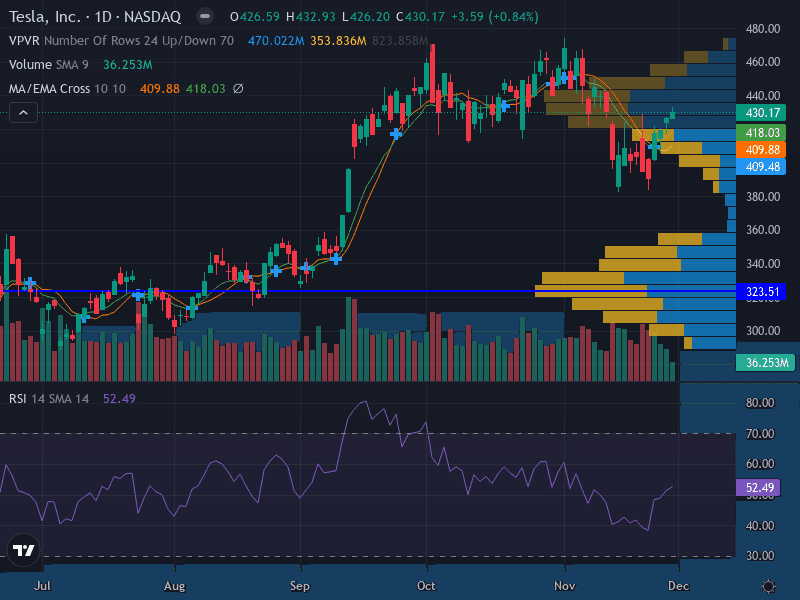800x600 pixels.
Task: Click the +3.59 (+0.84%) change value
Action: point(495,17)
